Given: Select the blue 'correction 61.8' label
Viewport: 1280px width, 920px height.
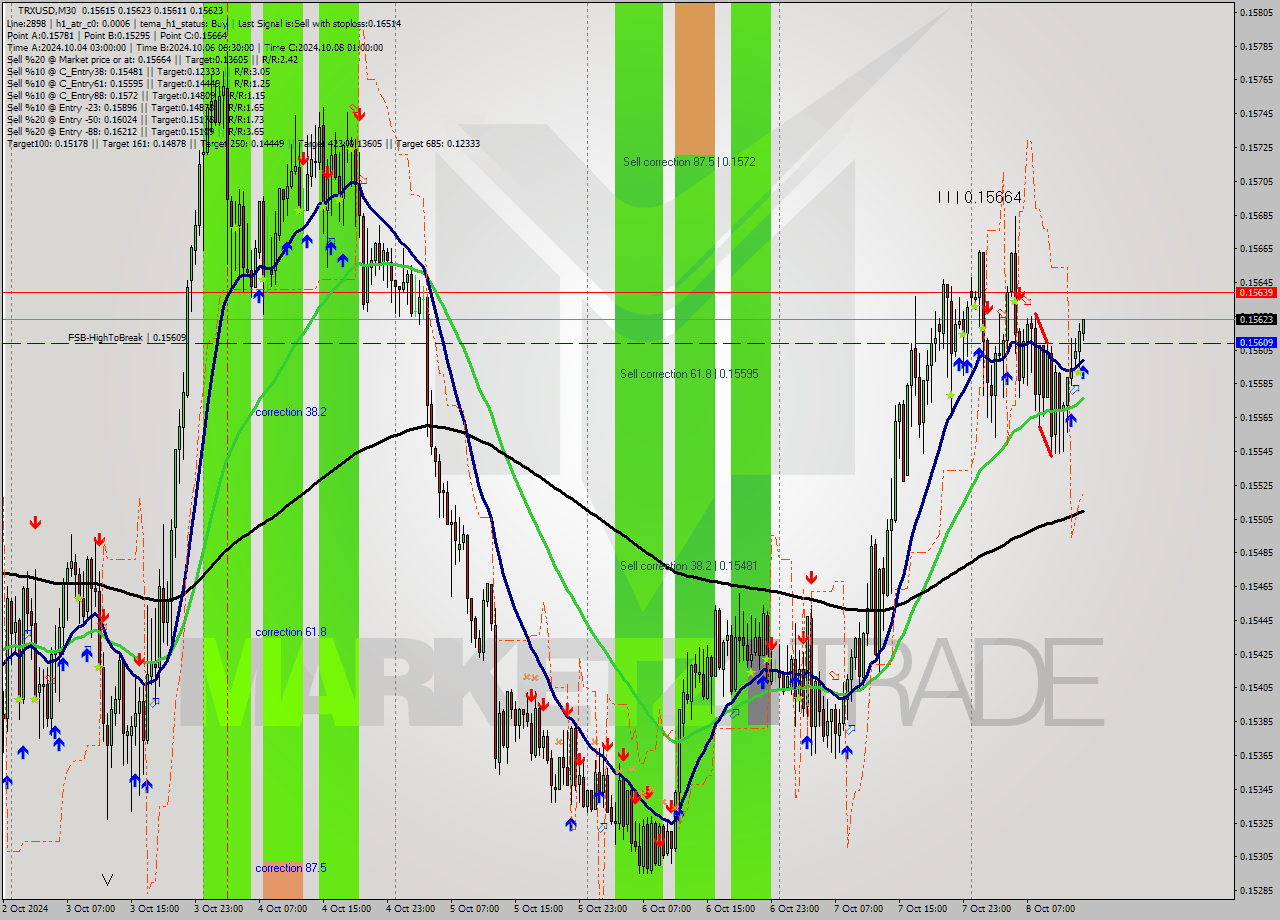Looking at the screenshot, I should coord(290,631).
